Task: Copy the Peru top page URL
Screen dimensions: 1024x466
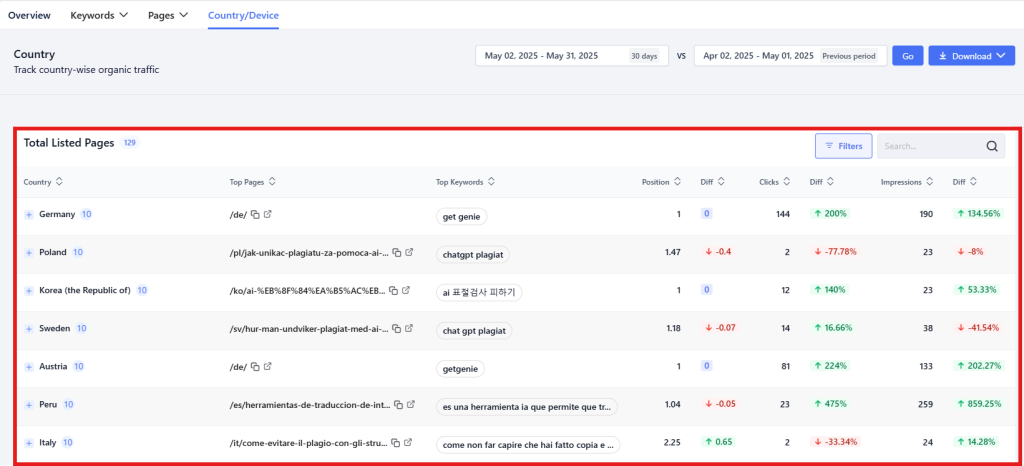Action: click(x=397, y=405)
